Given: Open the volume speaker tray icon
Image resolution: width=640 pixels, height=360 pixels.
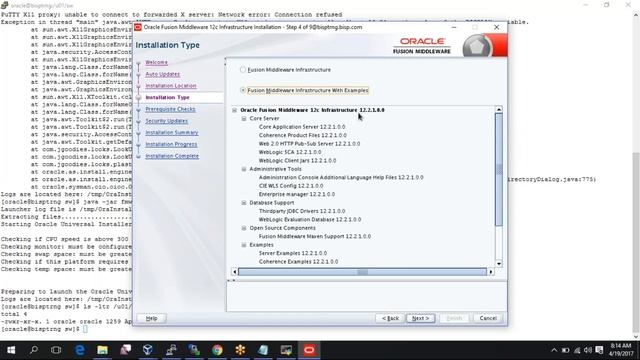Looking at the screenshot, I should (x=588, y=350).
